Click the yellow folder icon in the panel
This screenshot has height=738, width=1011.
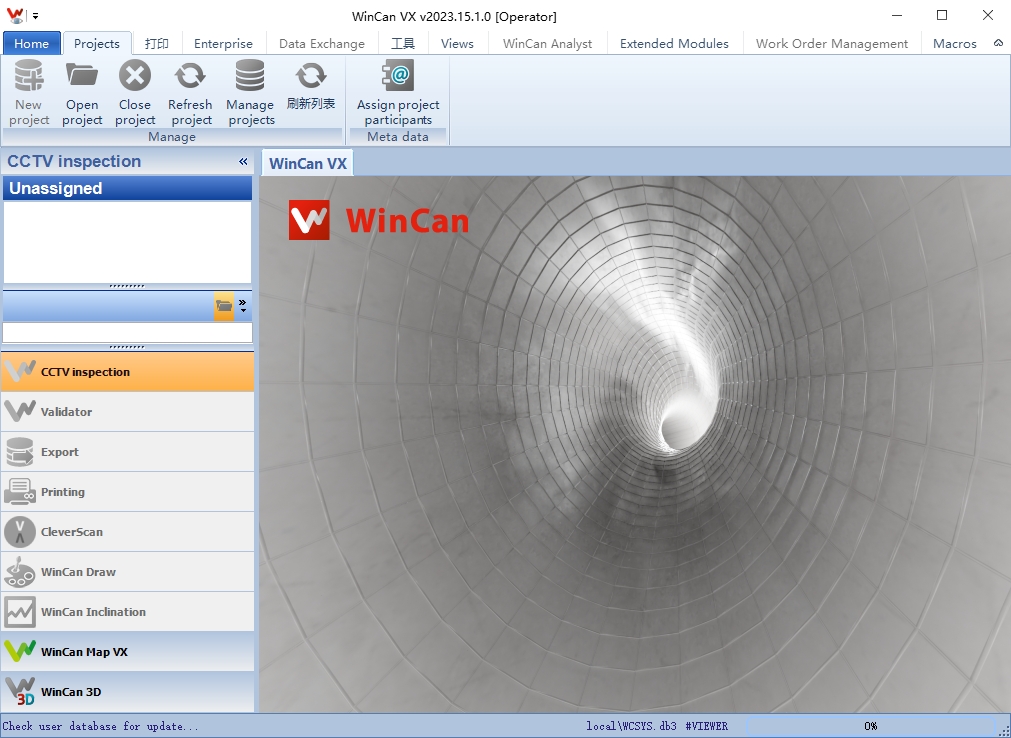[x=224, y=306]
